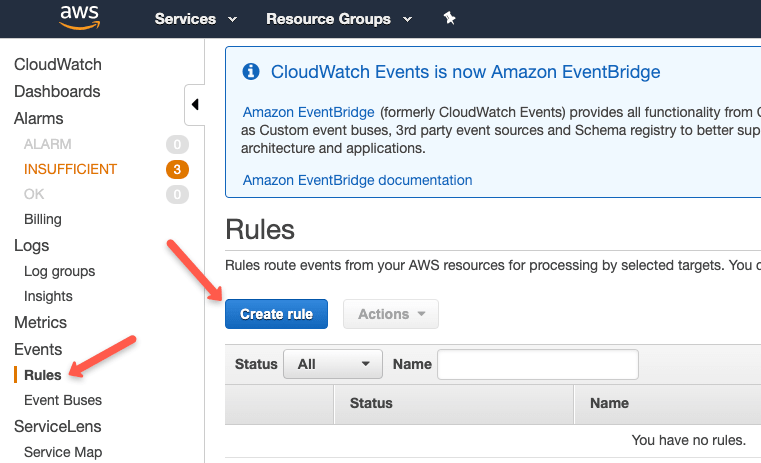Click the AWS logo home icon
761x463 pixels.
pos(80,18)
